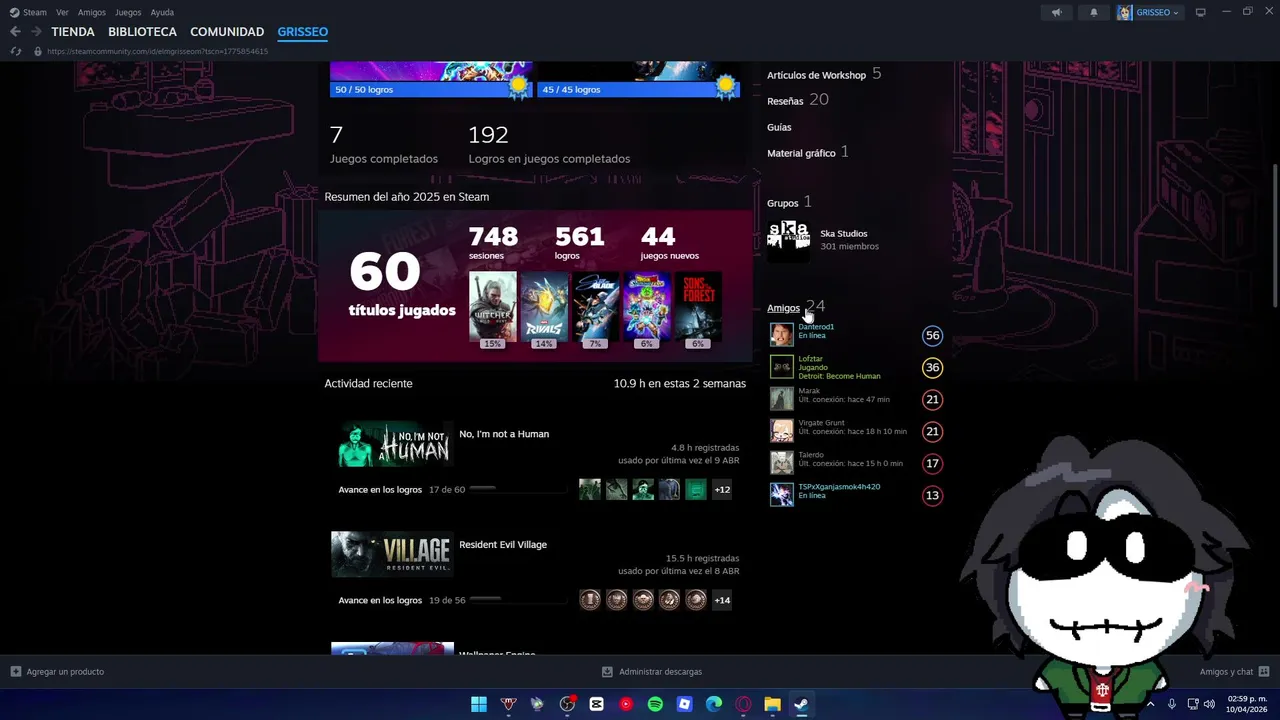Open the Amigos menu in the menu bar
Image resolution: width=1280 pixels, height=720 pixels.
point(92,12)
